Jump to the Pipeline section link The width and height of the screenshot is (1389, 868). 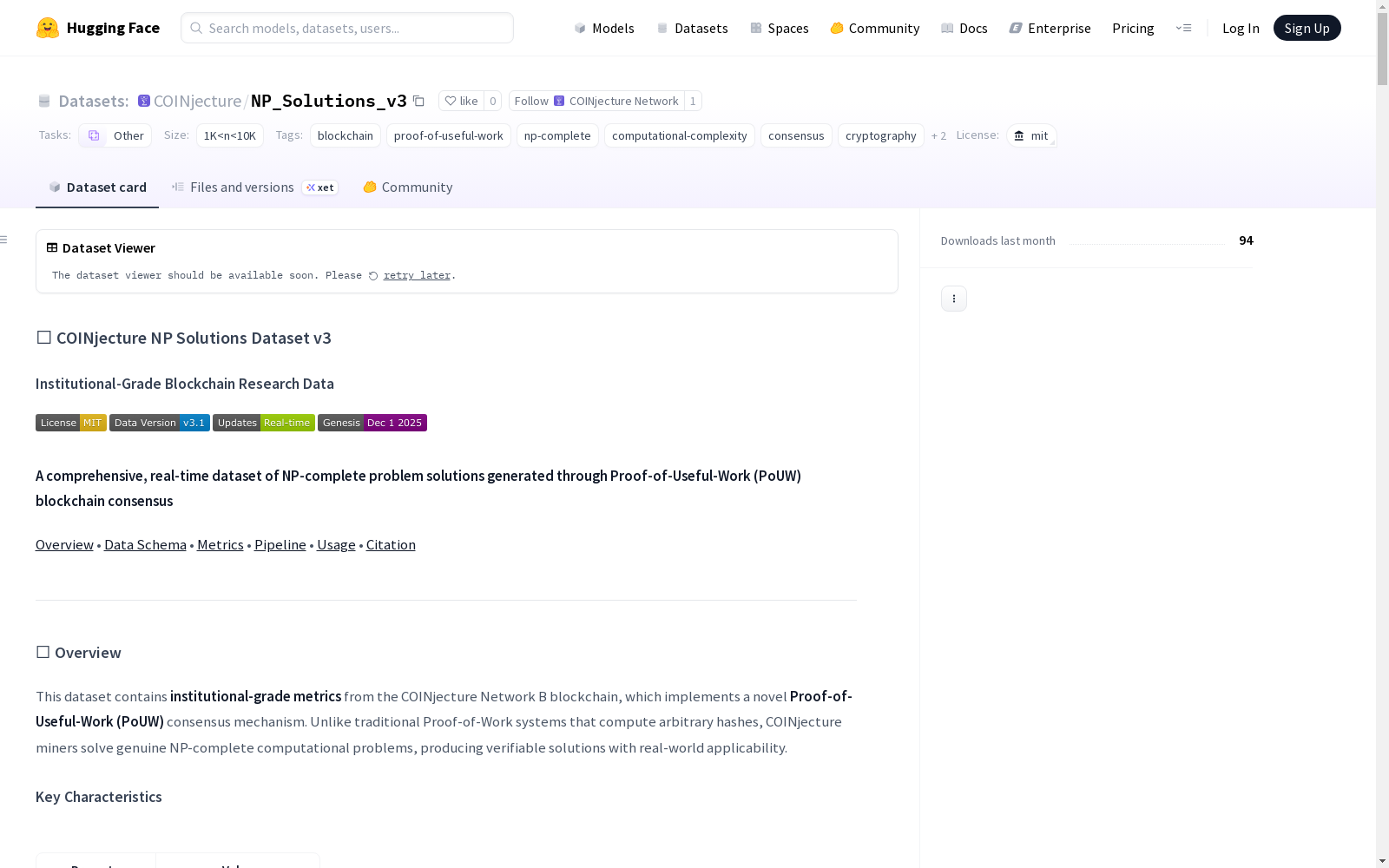click(280, 545)
